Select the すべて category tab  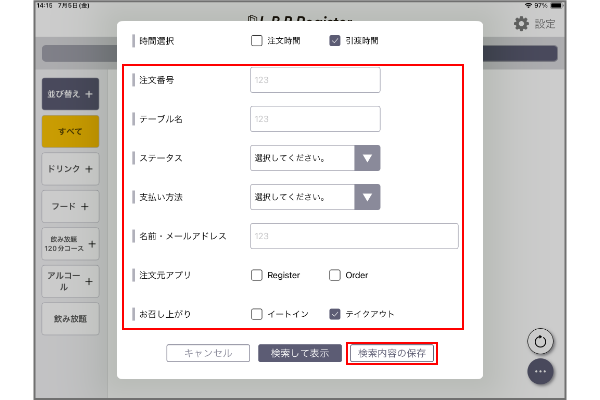coord(70,131)
